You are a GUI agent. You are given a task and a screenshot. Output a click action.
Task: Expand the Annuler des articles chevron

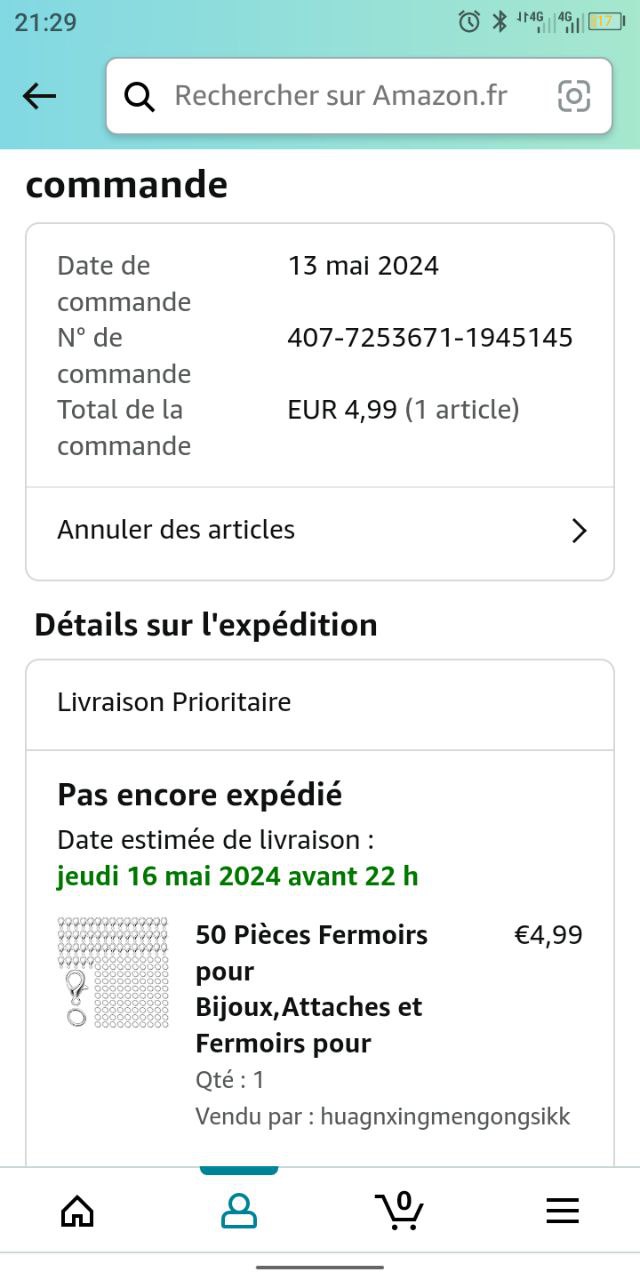tap(578, 530)
